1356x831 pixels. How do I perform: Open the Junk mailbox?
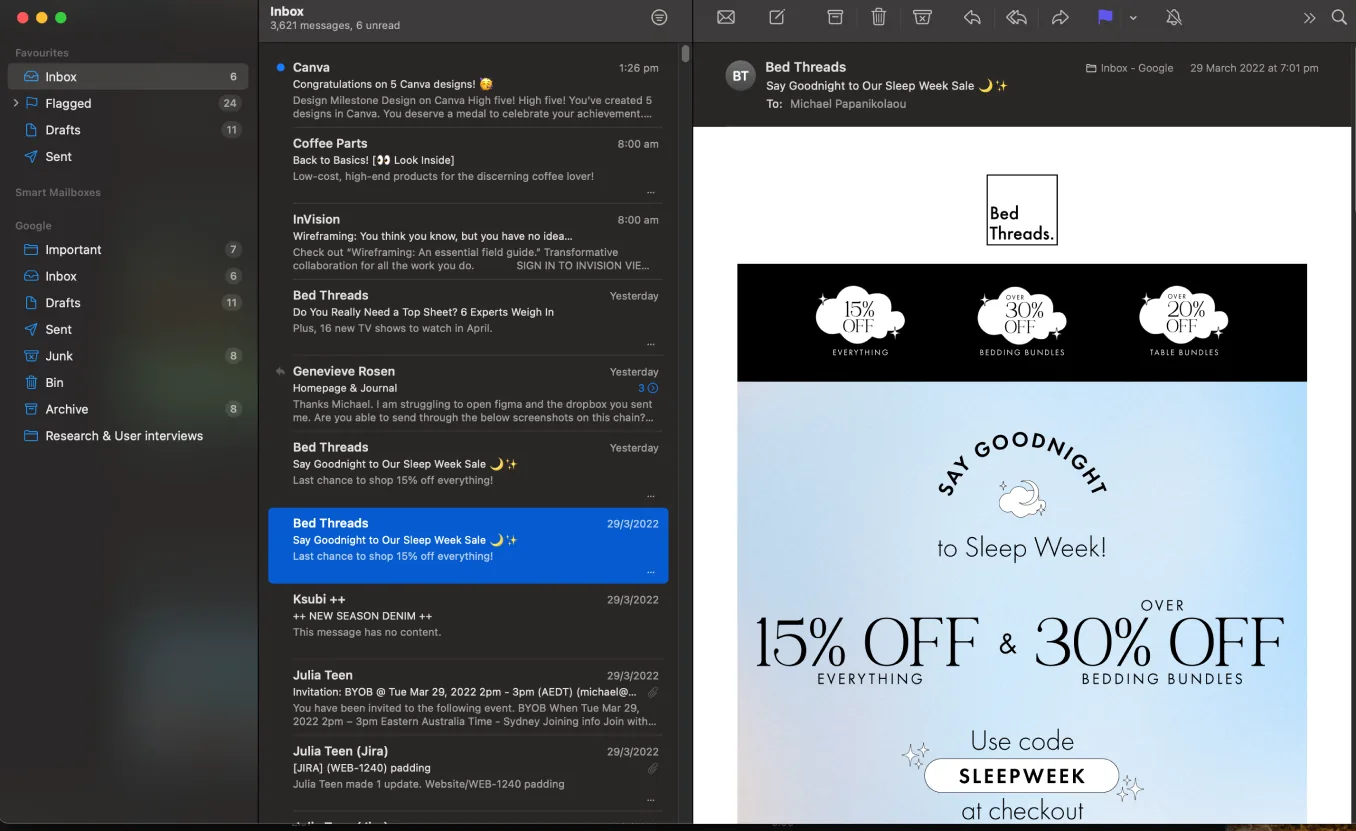tap(128, 356)
